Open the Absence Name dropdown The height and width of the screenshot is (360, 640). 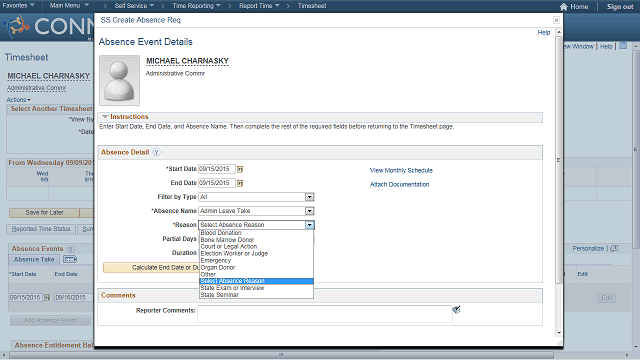(309, 211)
